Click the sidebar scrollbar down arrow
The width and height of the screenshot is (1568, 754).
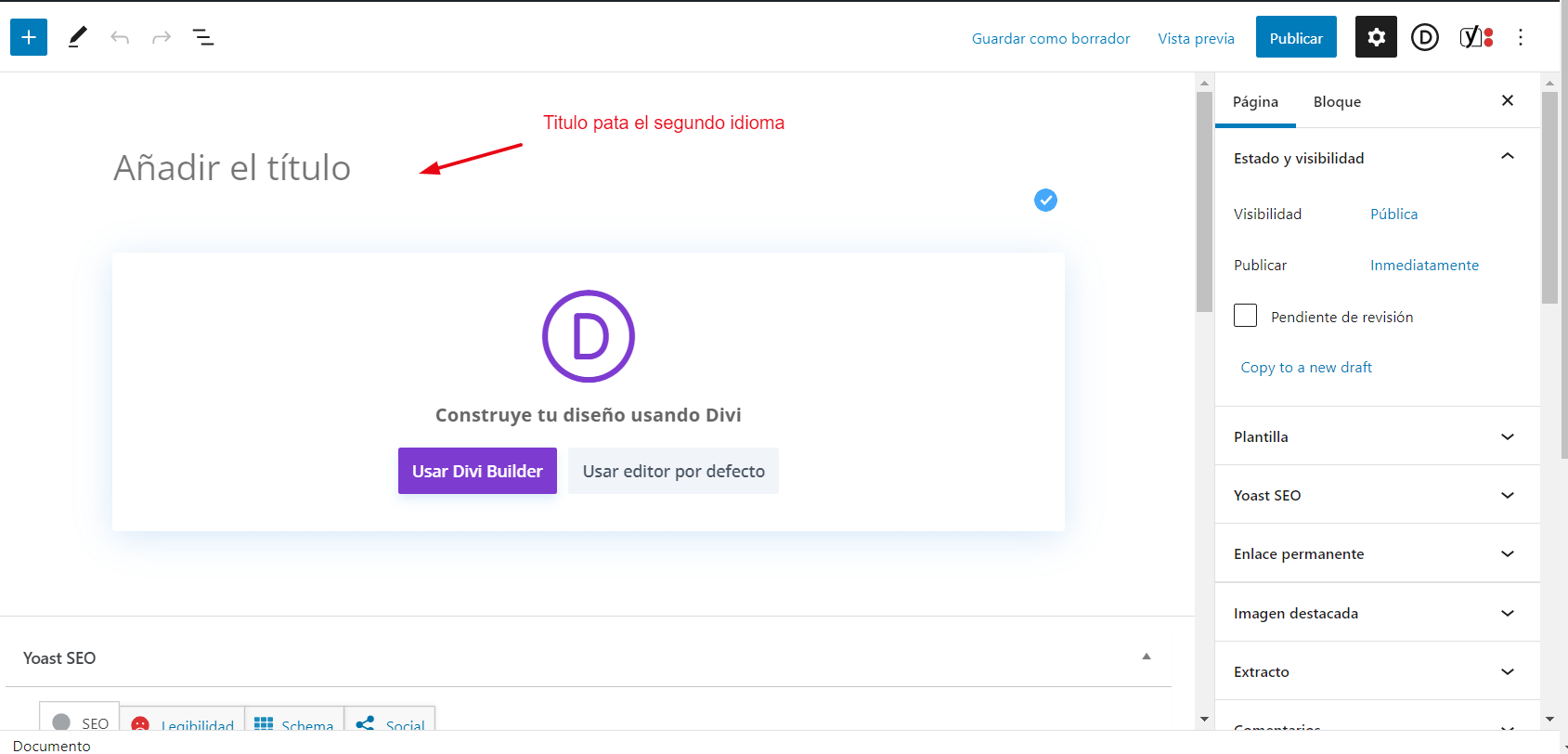tap(1549, 719)
